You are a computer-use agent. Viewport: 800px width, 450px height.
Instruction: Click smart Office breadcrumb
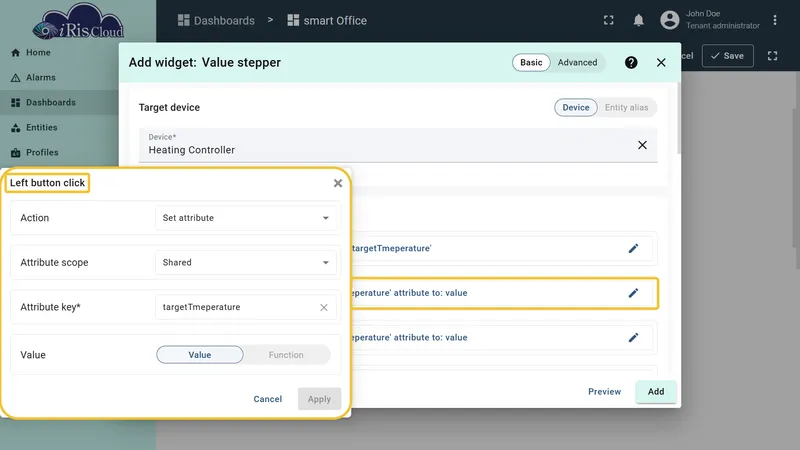coord(327,20)
